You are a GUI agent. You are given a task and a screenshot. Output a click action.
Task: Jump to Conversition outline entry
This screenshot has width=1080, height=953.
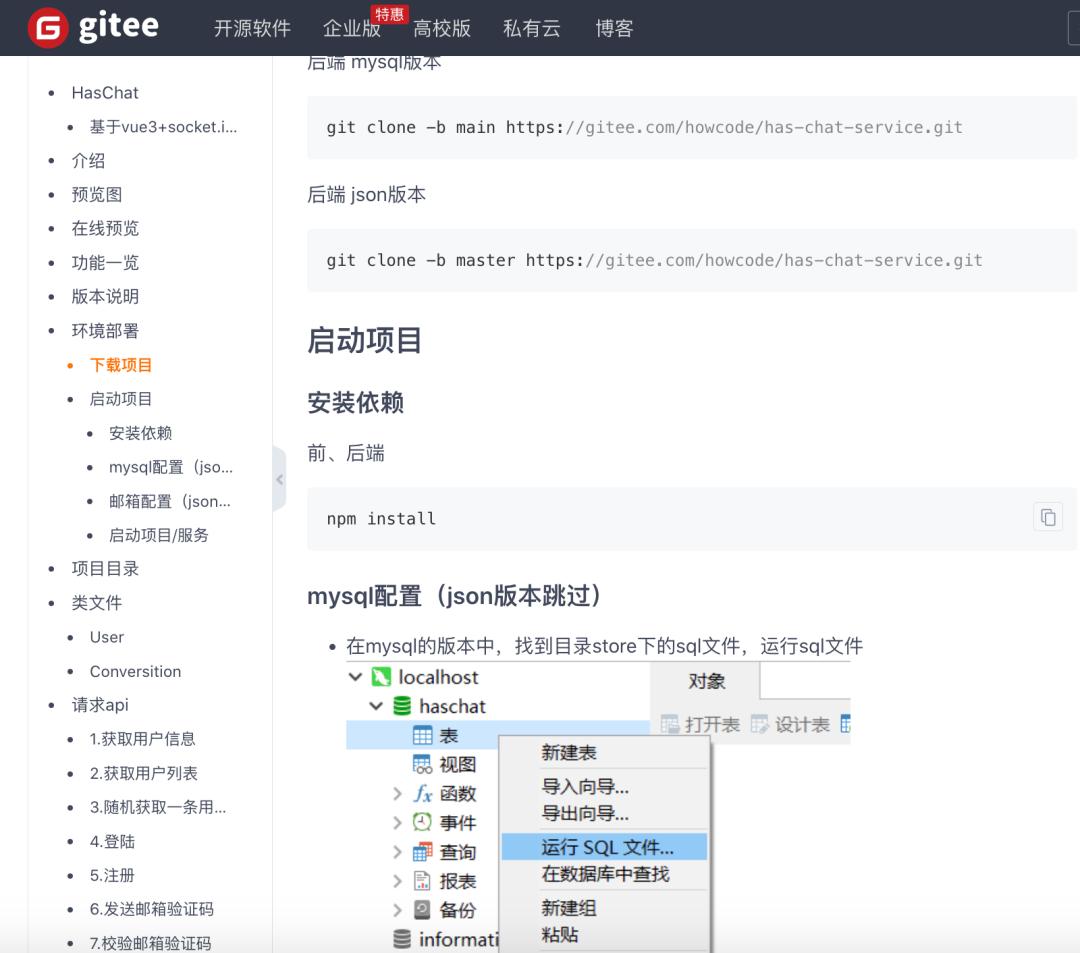[x=135, y=671]
